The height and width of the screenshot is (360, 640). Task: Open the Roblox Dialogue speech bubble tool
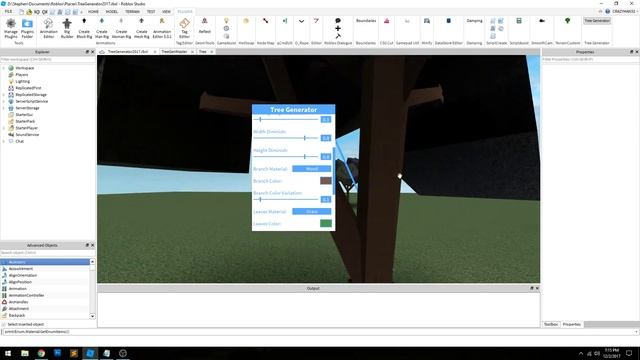tap(338, 20)
